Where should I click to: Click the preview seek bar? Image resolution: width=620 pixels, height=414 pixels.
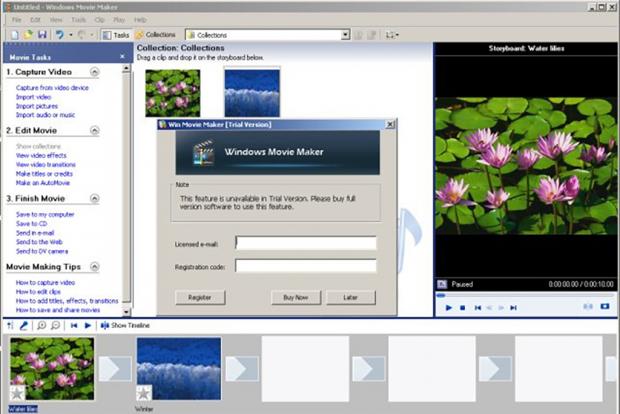[524, 295]
